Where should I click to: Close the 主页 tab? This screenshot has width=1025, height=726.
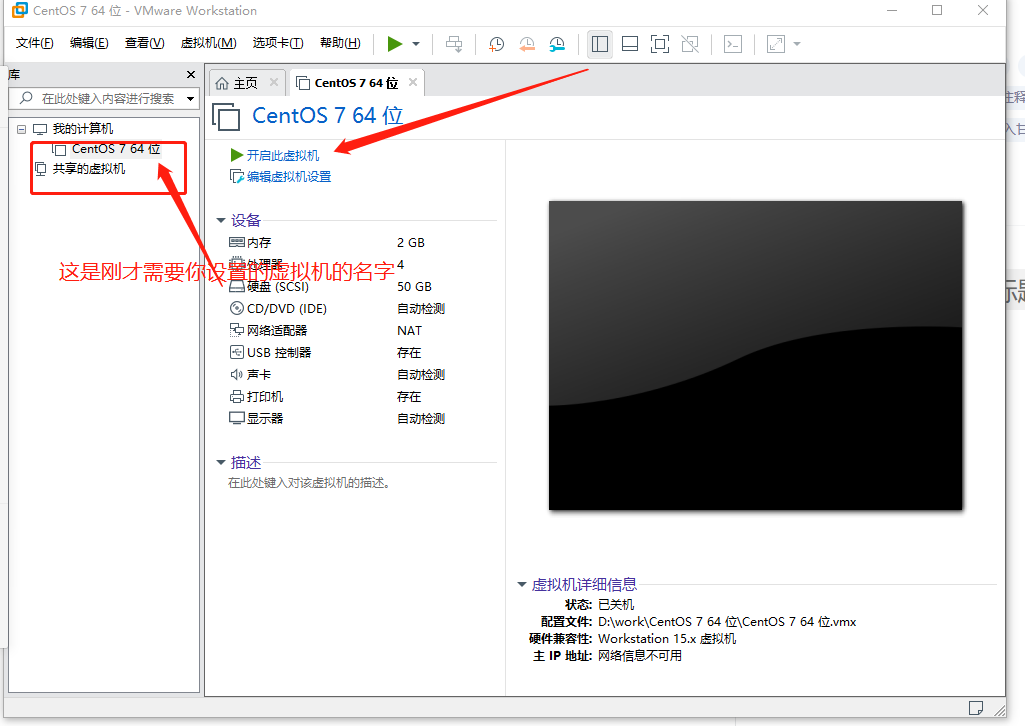pos(274,82)
